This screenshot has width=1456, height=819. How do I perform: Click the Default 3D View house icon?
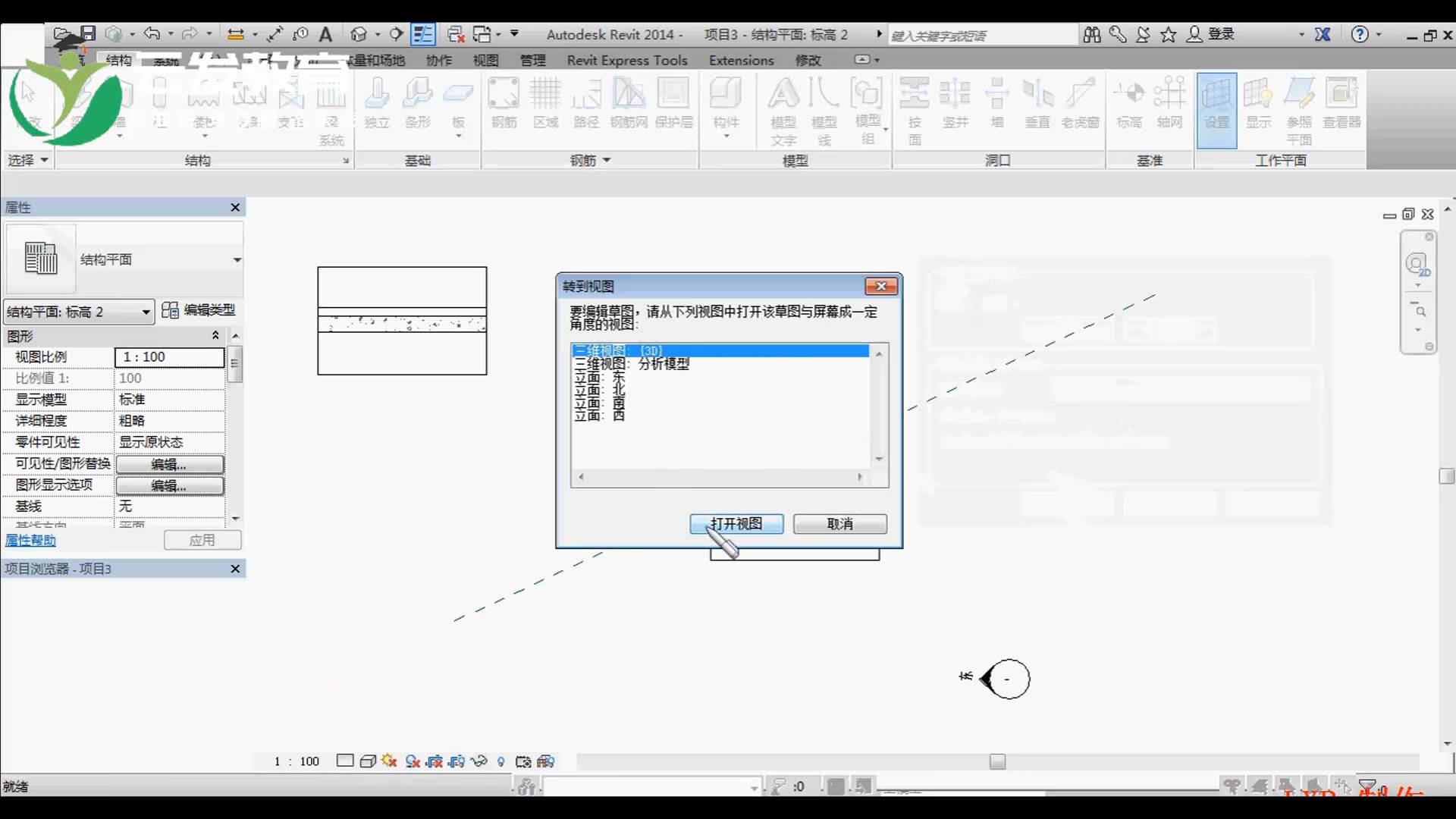(359, 34)
